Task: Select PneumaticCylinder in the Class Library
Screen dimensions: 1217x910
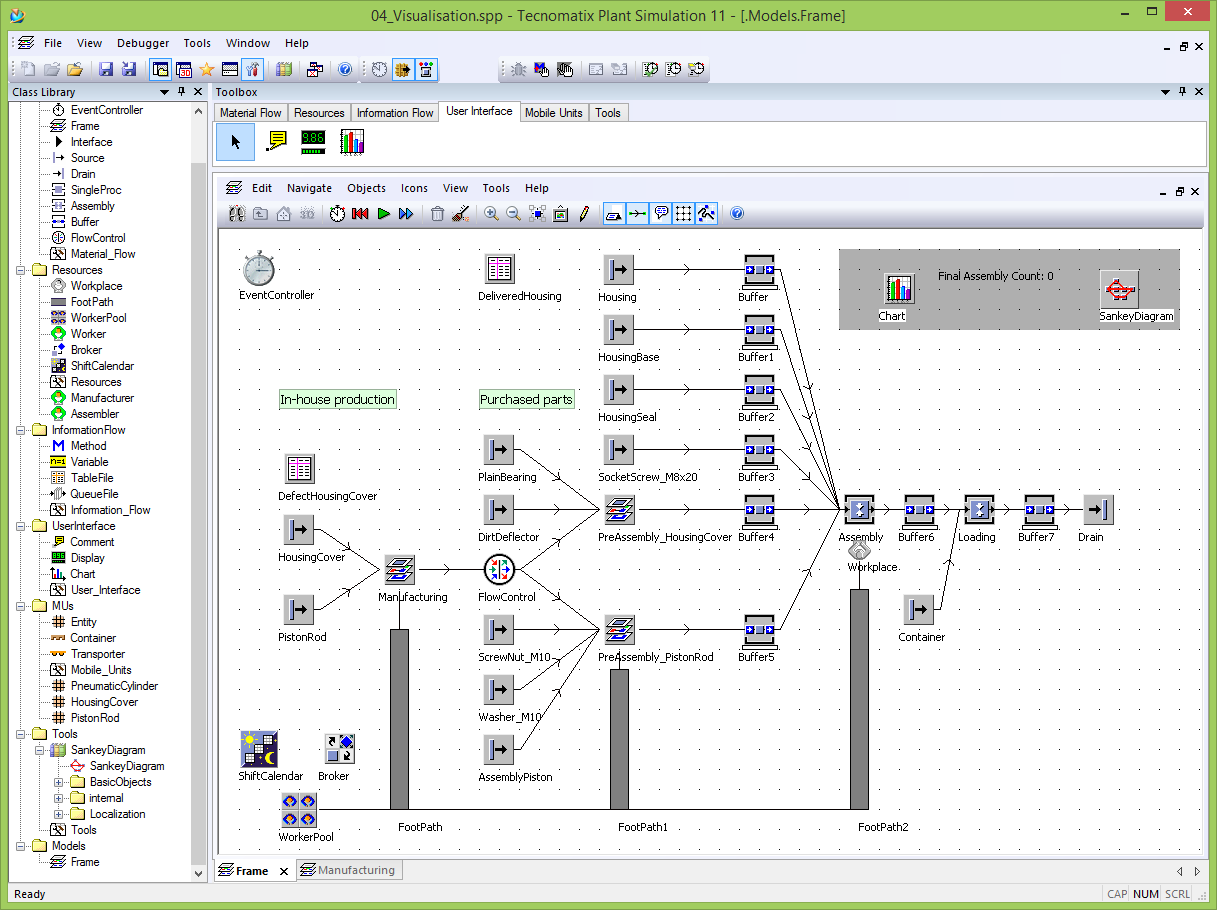Action: (114, 686)
